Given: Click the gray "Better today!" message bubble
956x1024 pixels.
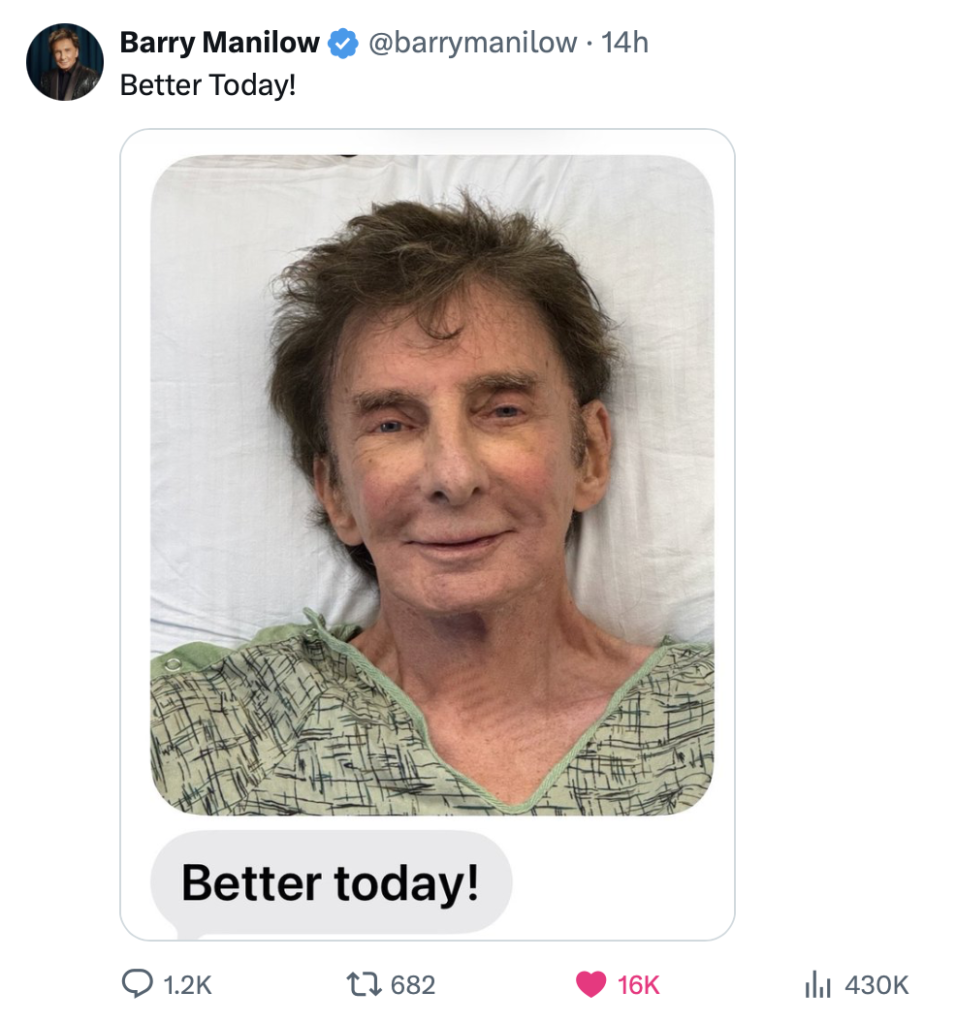Looking at the screenshot, I should point(330,883).
